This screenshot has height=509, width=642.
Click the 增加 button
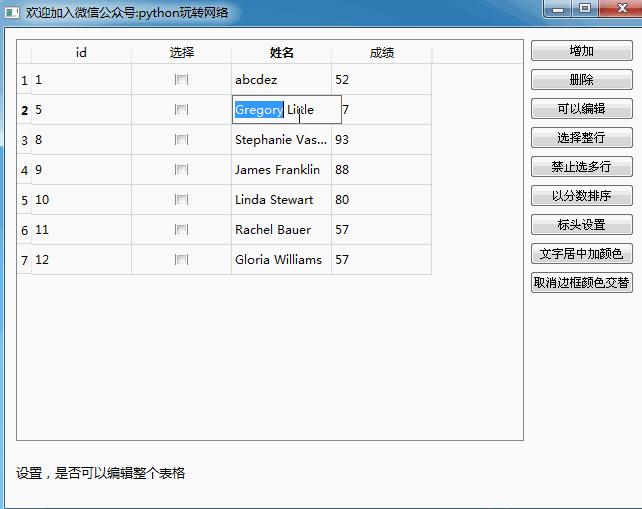pos(582,51)
